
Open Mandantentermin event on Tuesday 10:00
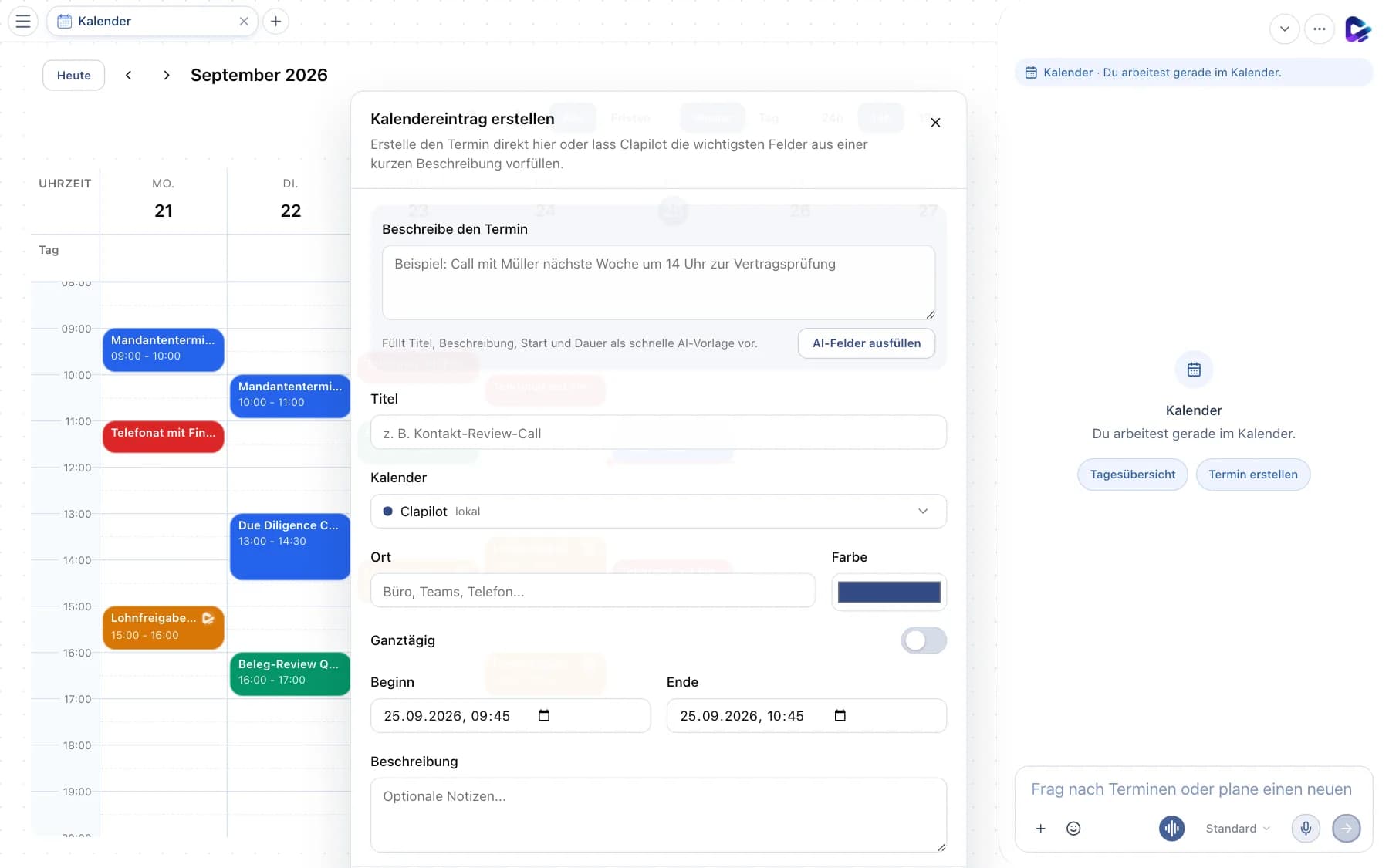click(x=290, y=396)
